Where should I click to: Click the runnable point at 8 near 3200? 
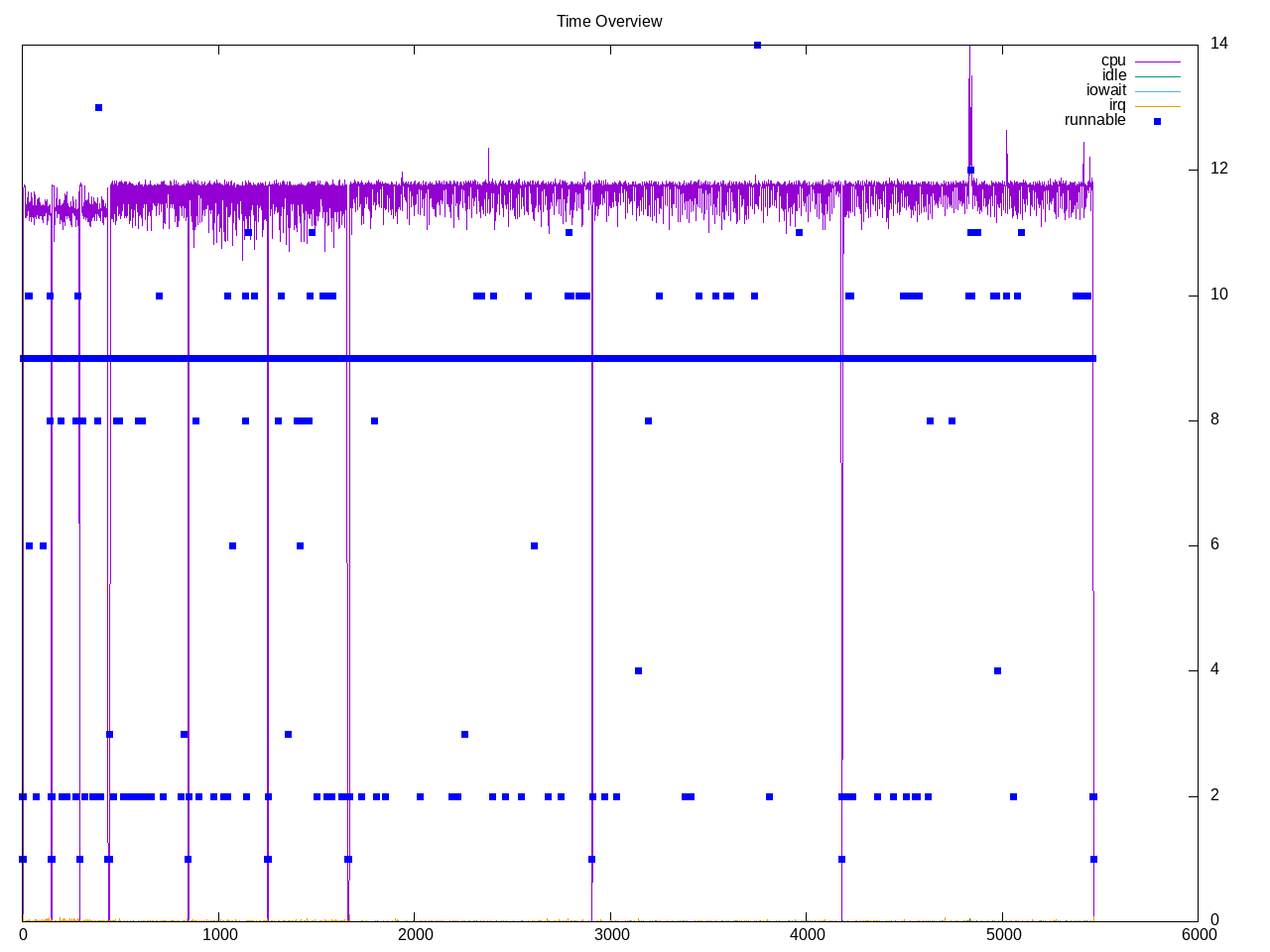(x=648, y=420)
